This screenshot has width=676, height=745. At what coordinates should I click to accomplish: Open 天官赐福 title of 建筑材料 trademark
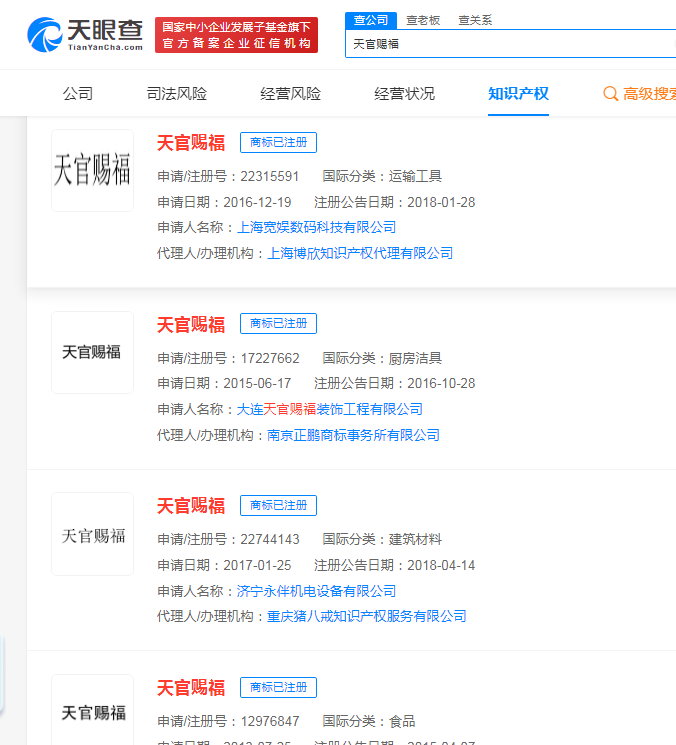tap(191, 506)
